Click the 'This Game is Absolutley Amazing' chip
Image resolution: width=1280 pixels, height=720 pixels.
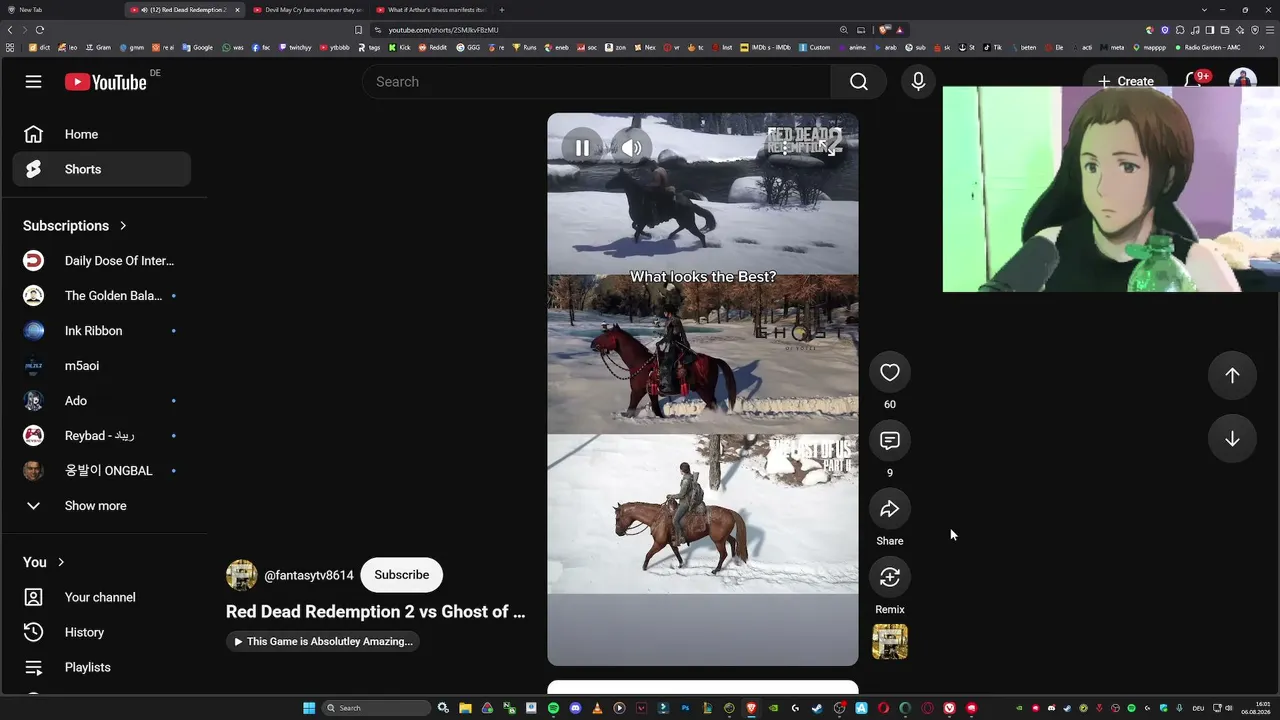coord(323,642)
